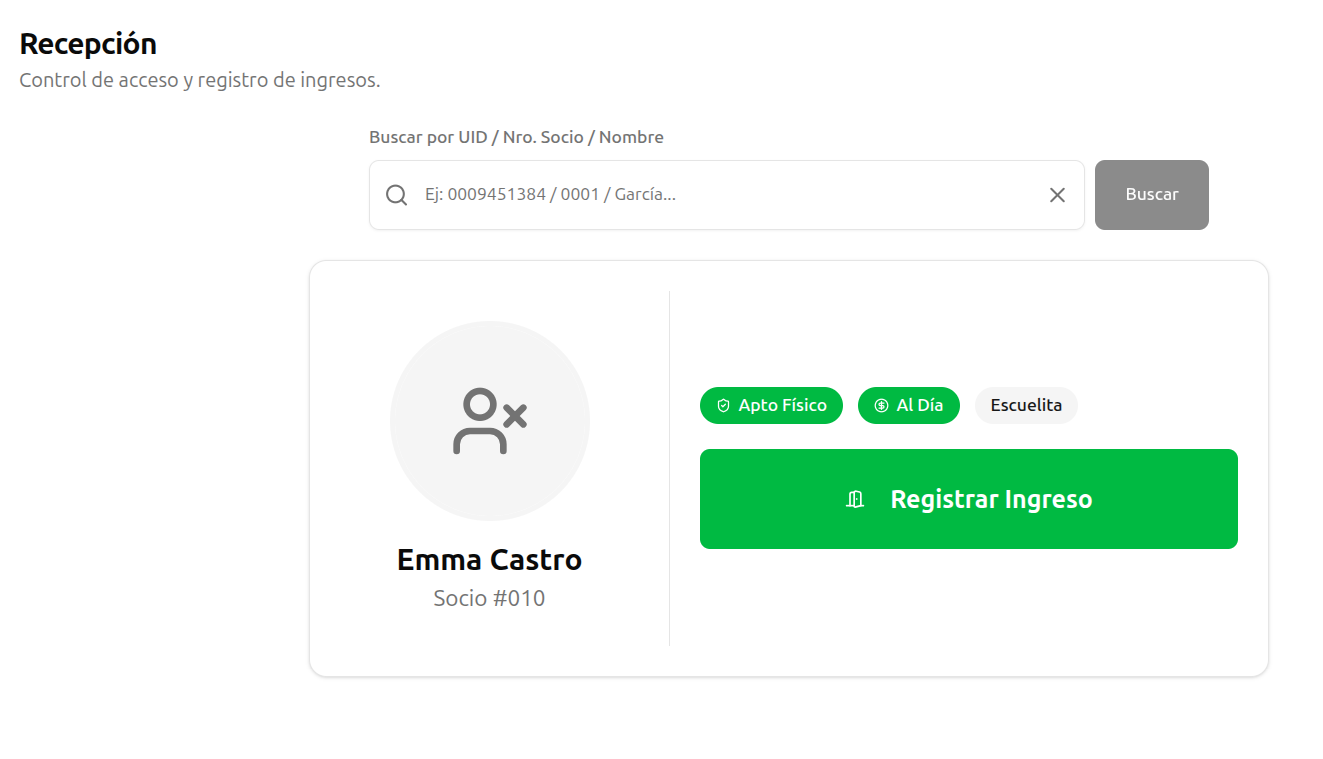
Task: Click the Buscar por UID / Nro. Socio / Nombre label
Action: coord(517,137)
